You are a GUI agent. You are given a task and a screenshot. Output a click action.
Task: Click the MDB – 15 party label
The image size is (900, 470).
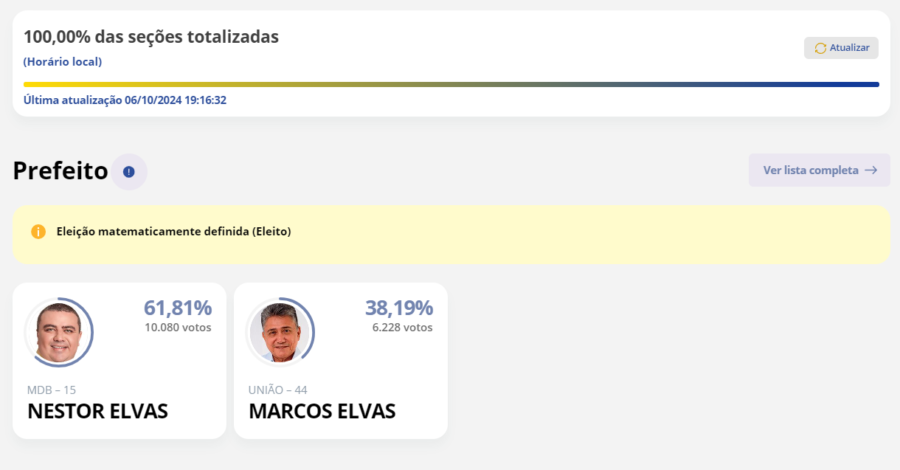(x=51, y=390)
